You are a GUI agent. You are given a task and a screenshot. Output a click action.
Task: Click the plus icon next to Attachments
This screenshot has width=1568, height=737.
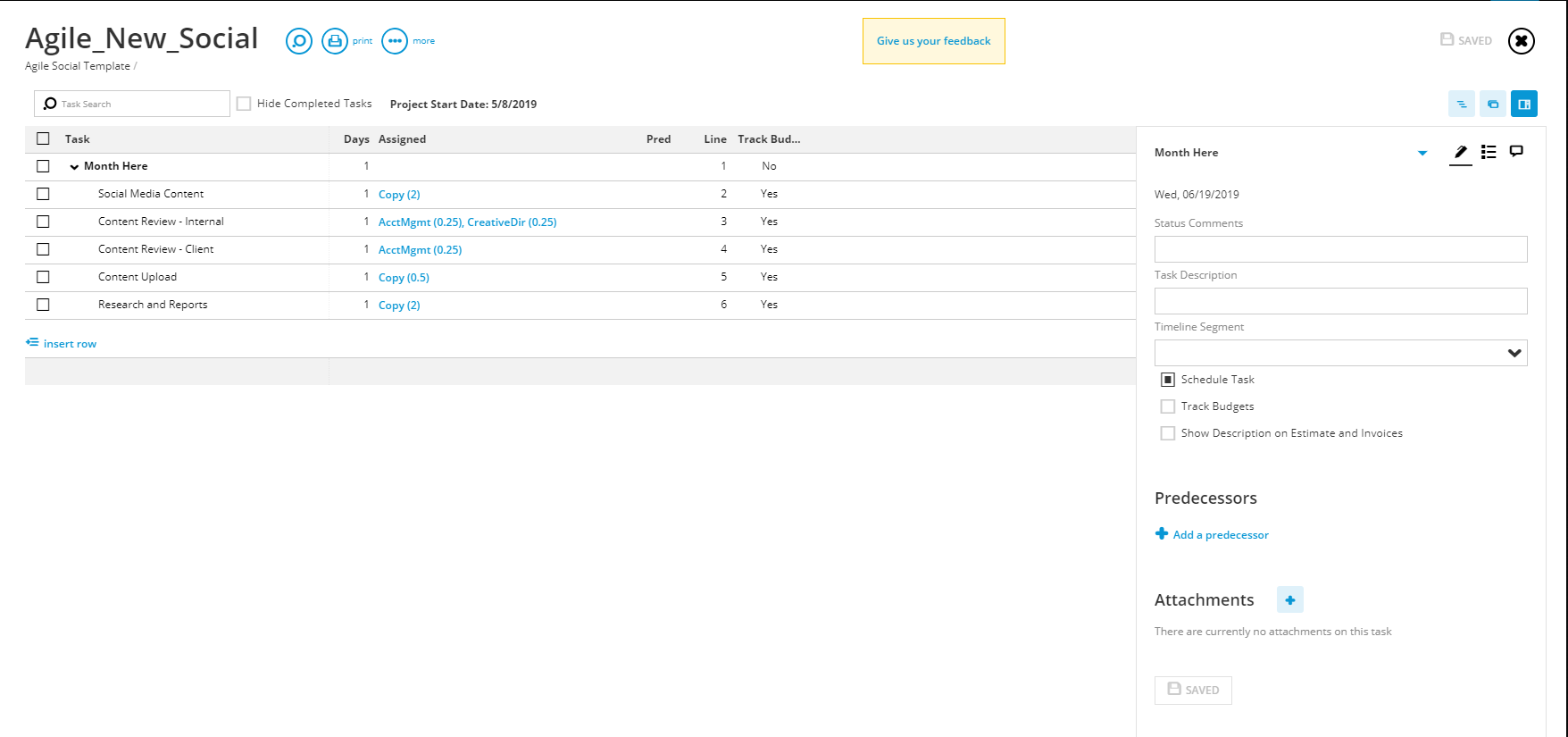coord(1290,599)
